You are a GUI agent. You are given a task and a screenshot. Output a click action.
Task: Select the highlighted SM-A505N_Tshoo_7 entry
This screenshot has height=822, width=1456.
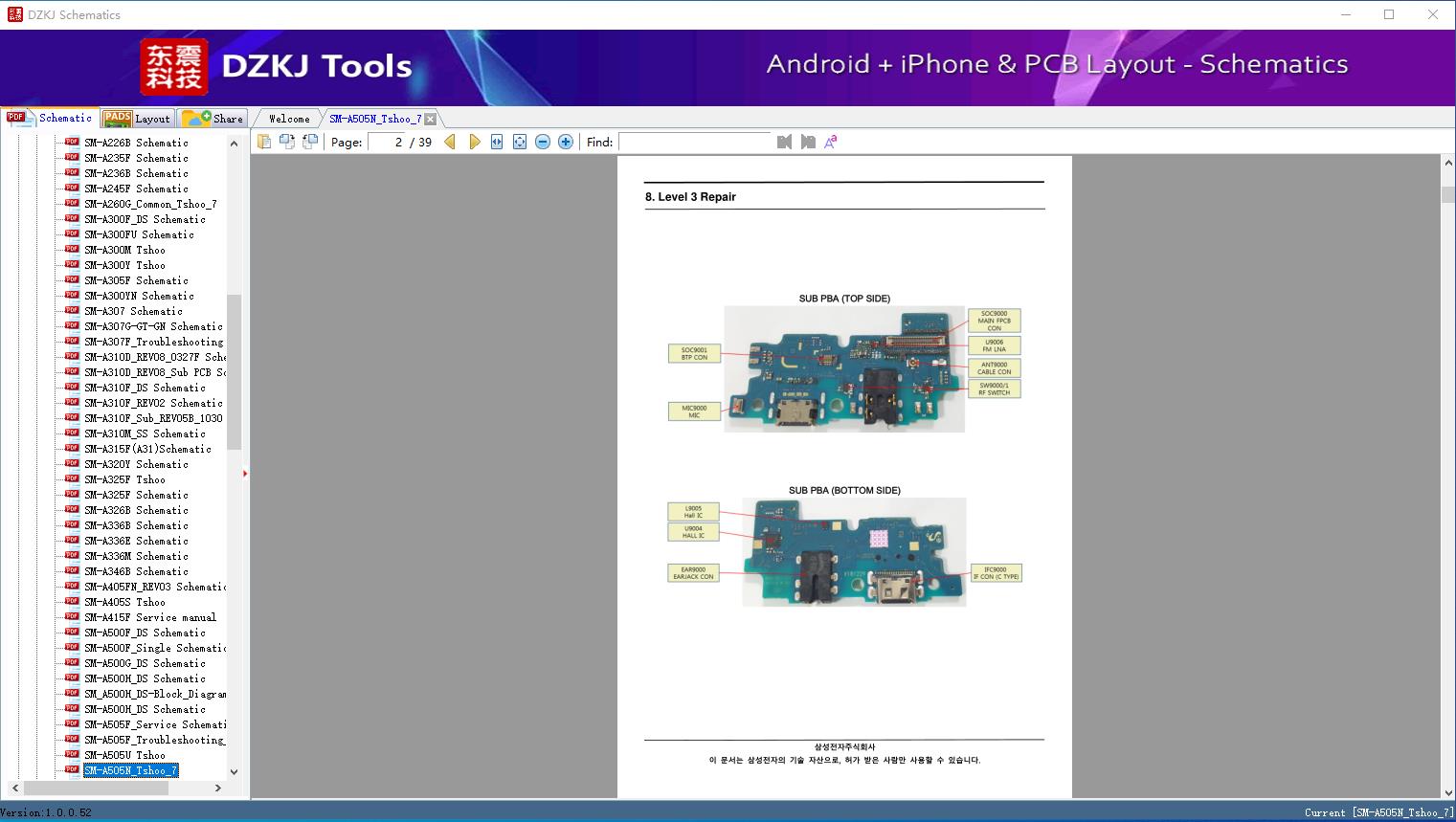pos(130,770)
